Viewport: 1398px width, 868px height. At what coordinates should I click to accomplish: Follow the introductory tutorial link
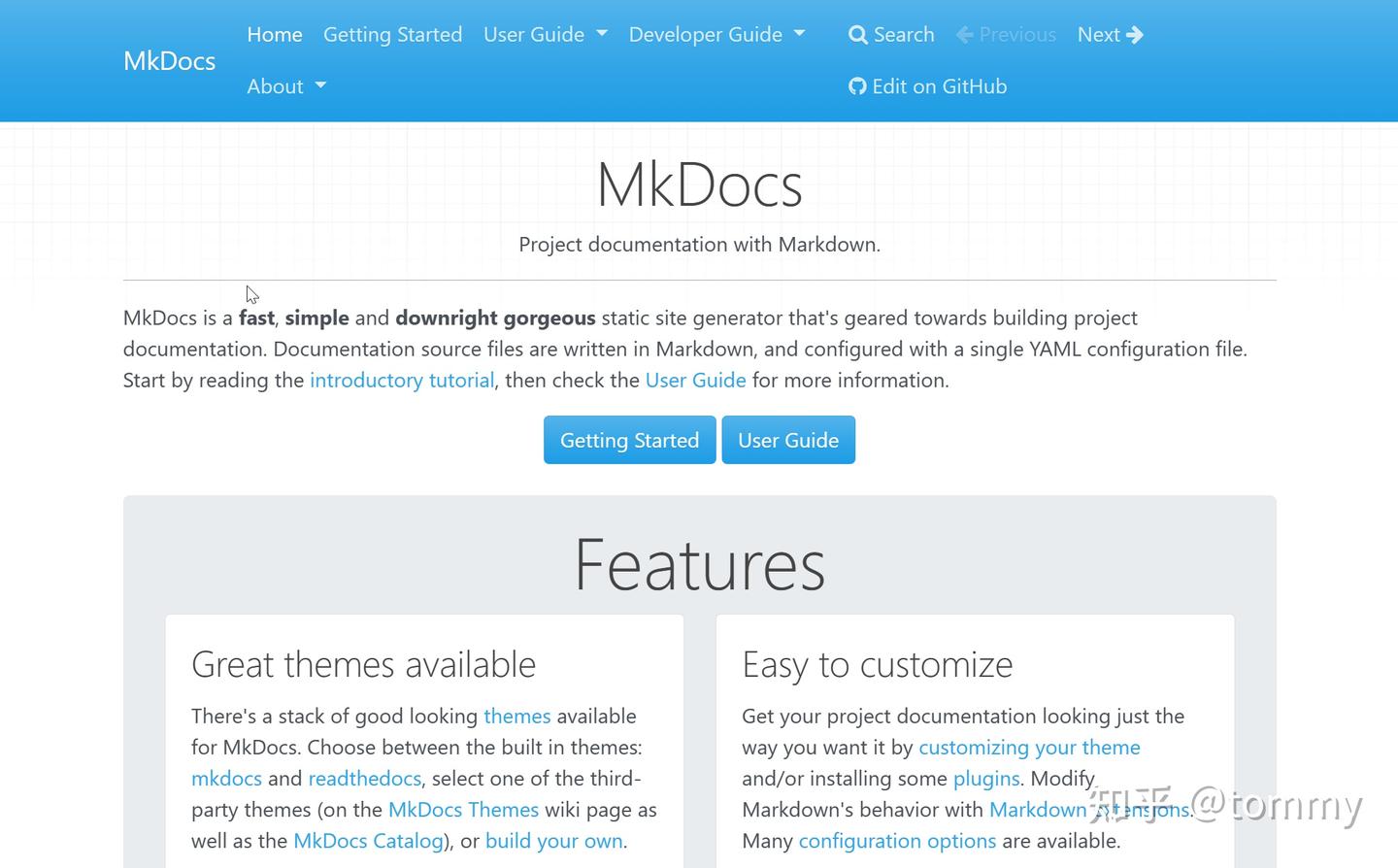coord(402,381)
